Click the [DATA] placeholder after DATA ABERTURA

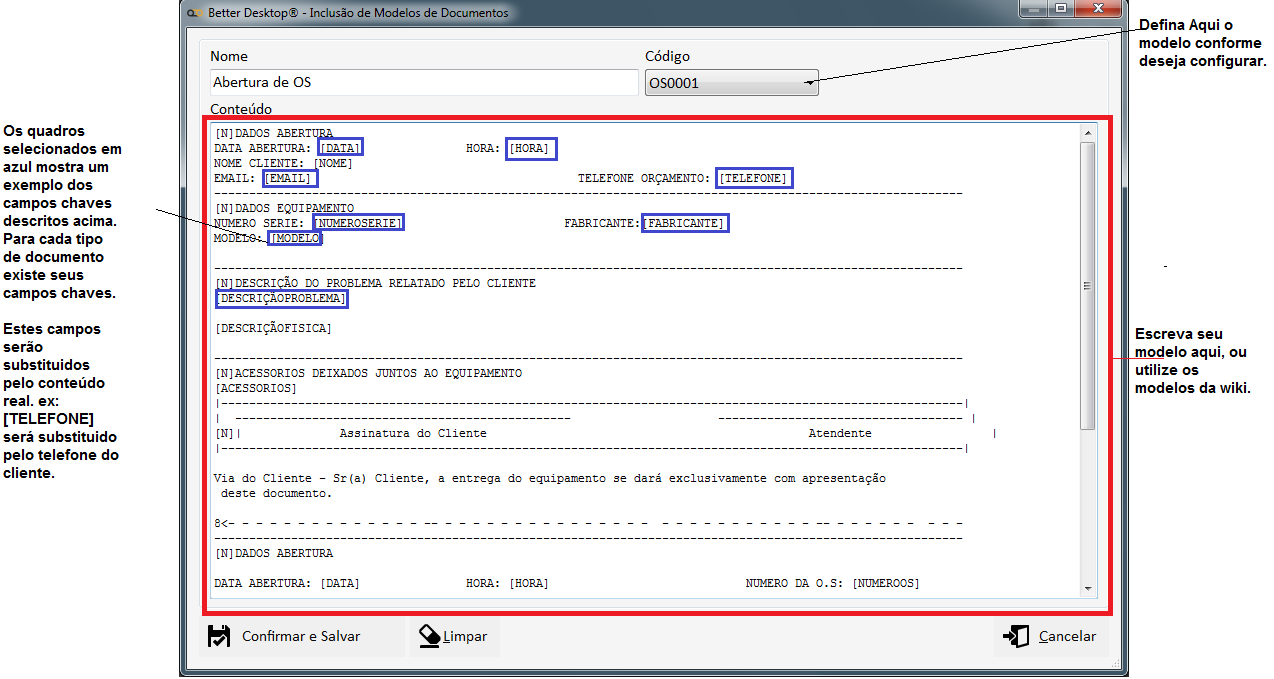pos(341,148)
